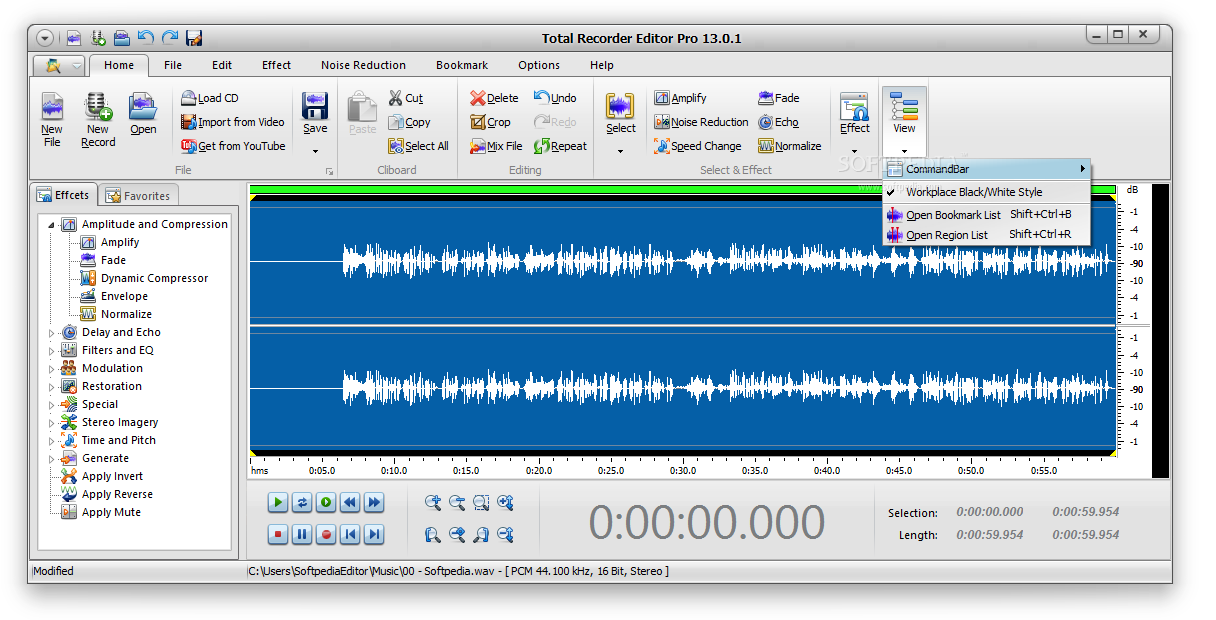The height and width of the screenshot is (620, 1216).
Task: Toggle Workplace Black/White Style option
Action: pyautogui.click(x=986, y=192)
